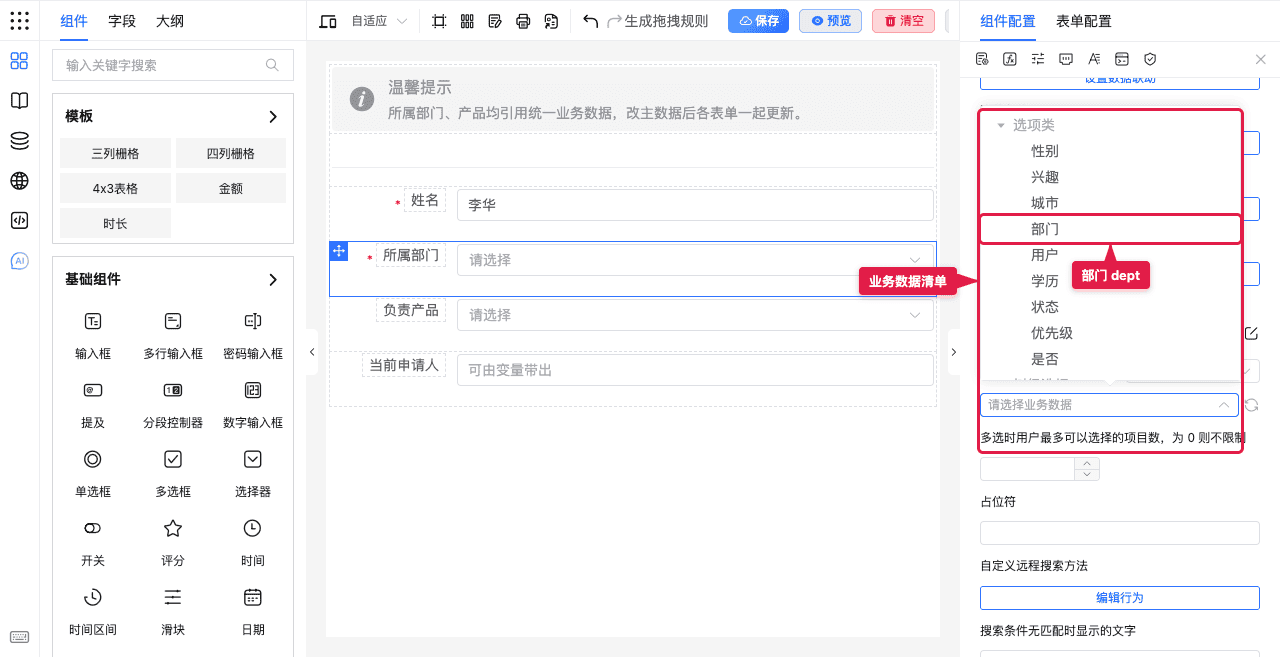Open the globe icon in left sidebar
Screen dimensions: 1280x657
[x=19, y=181]
